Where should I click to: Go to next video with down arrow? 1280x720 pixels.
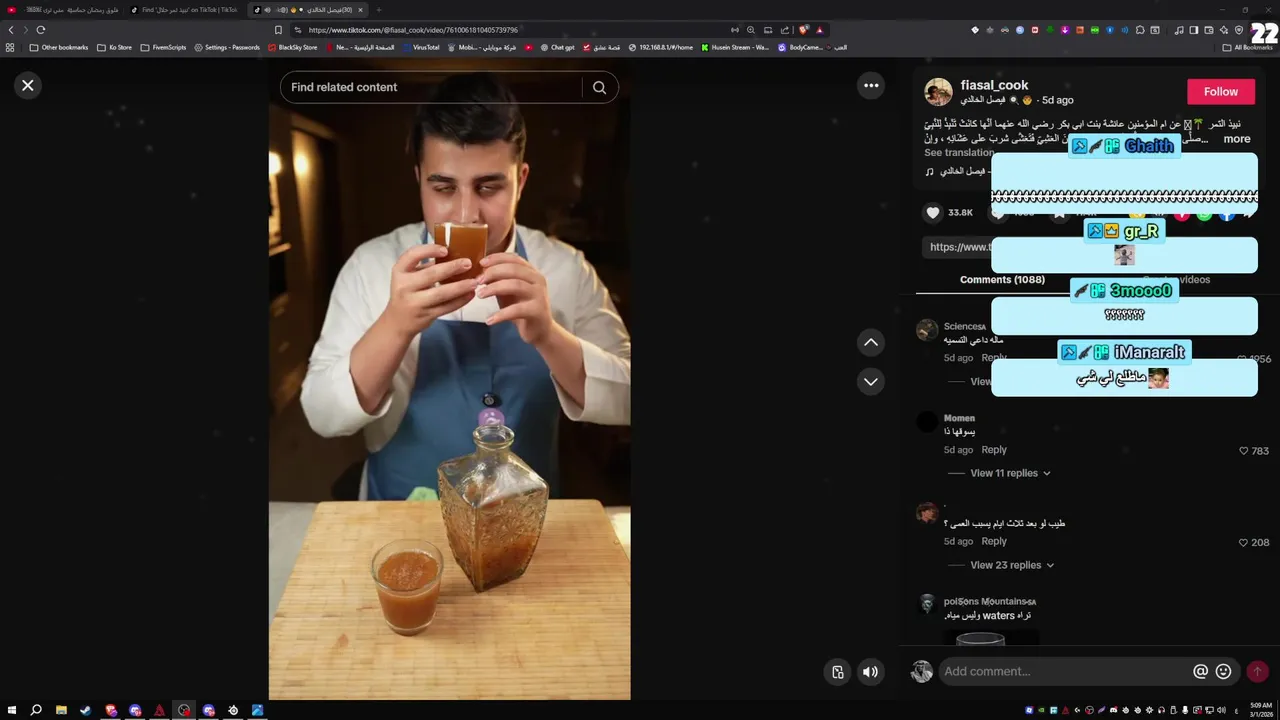pos(871,381)
